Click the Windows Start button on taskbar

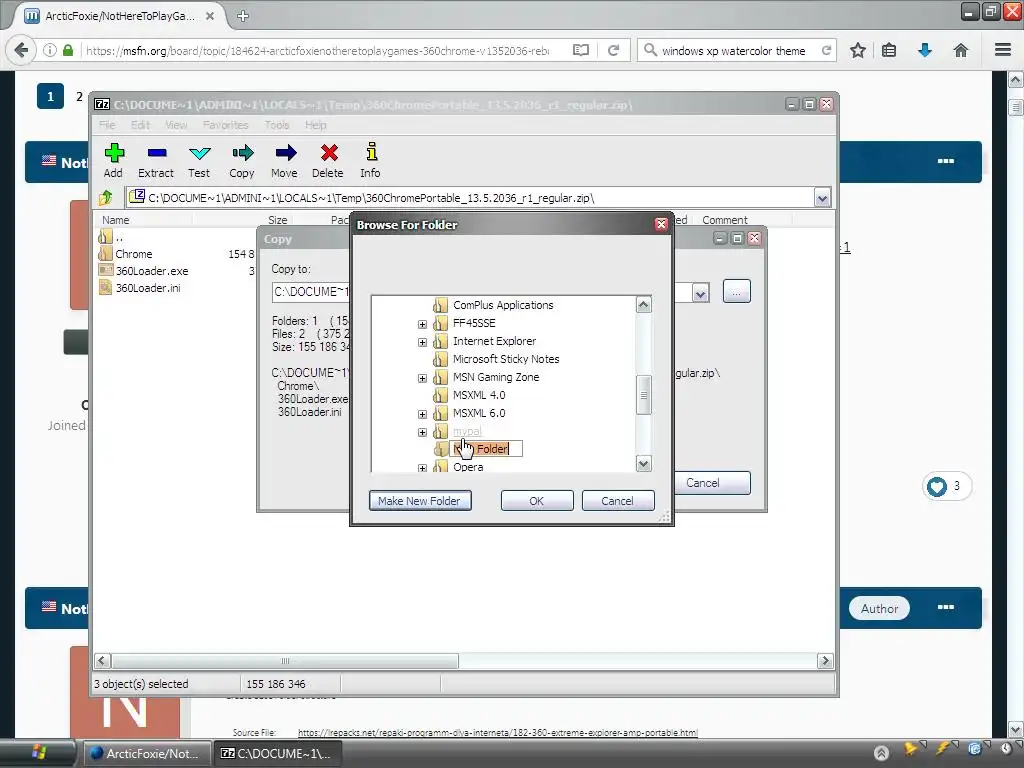pyautogui.click(x=38, y=752)
